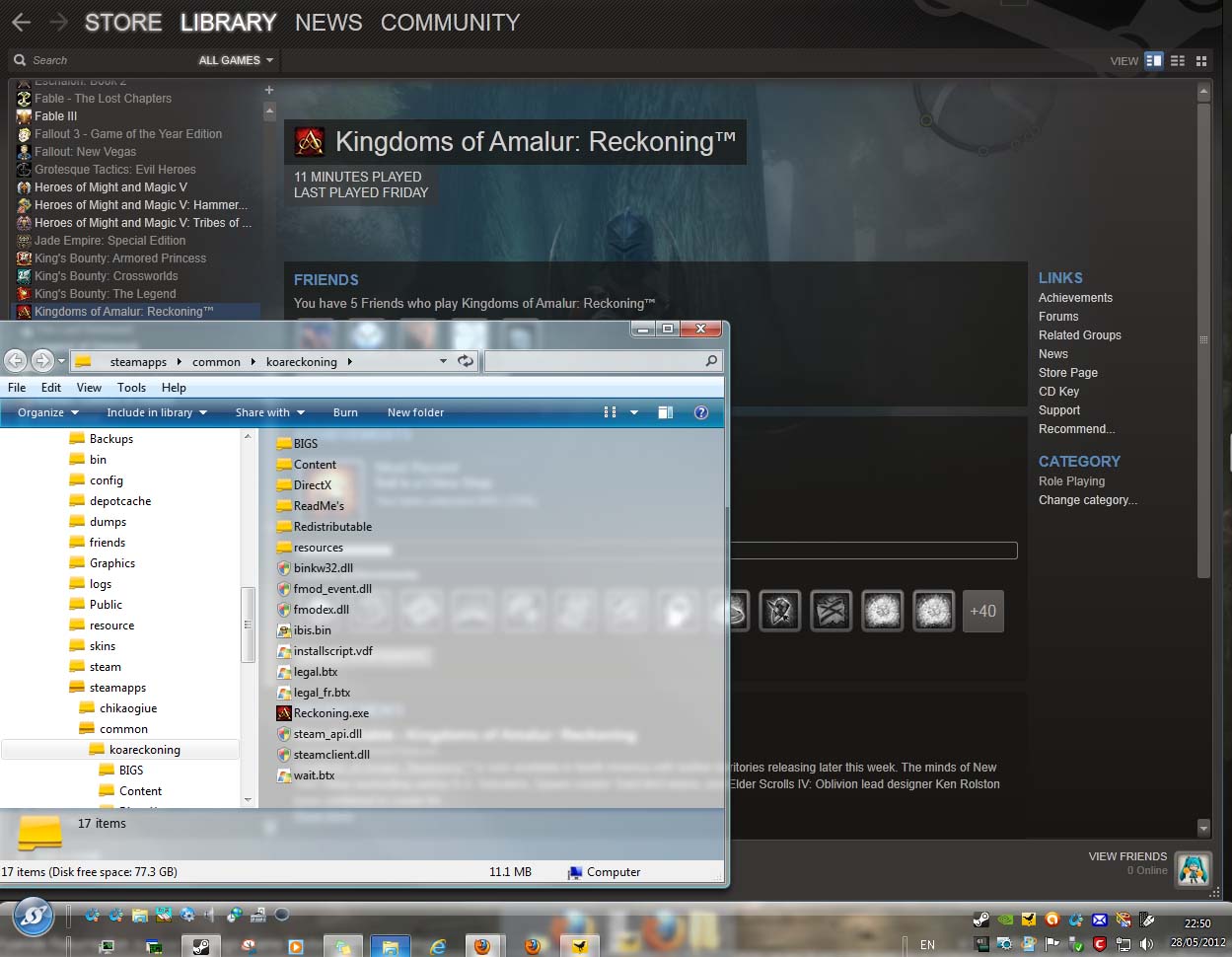Screen dimensions: 1232x957
Task: Go to the Steam COMMUNITY tab
Action: [x=450, y=23]
